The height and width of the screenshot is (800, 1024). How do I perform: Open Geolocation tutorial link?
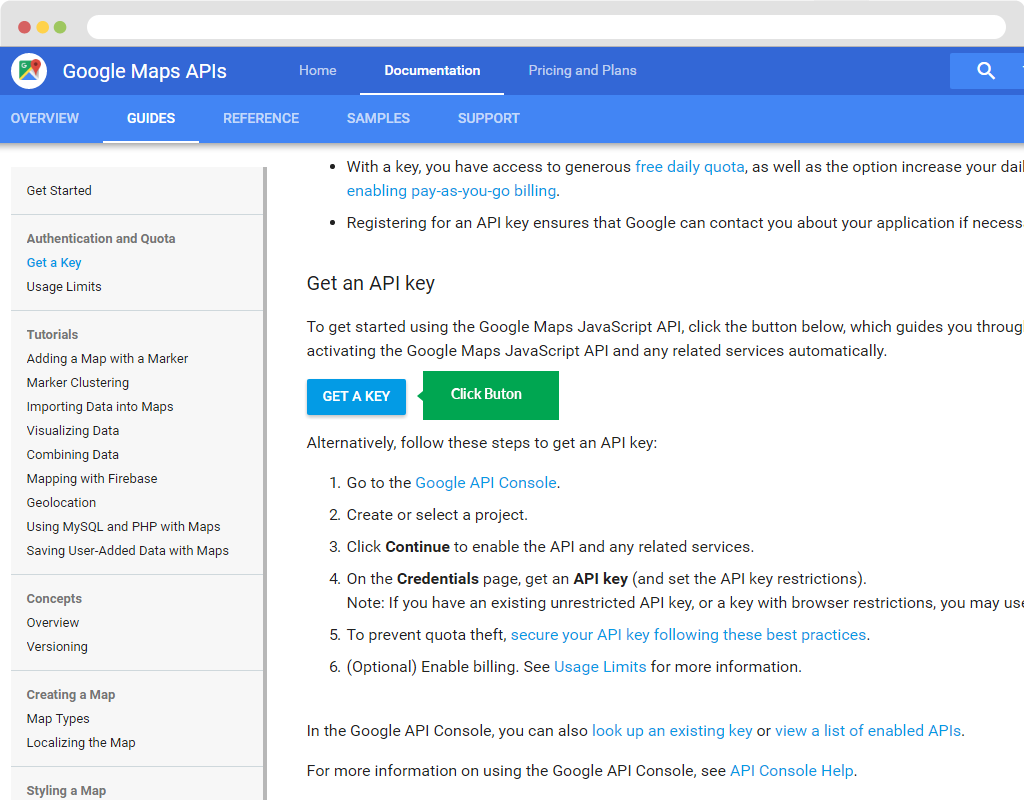[x=61, y=503]
